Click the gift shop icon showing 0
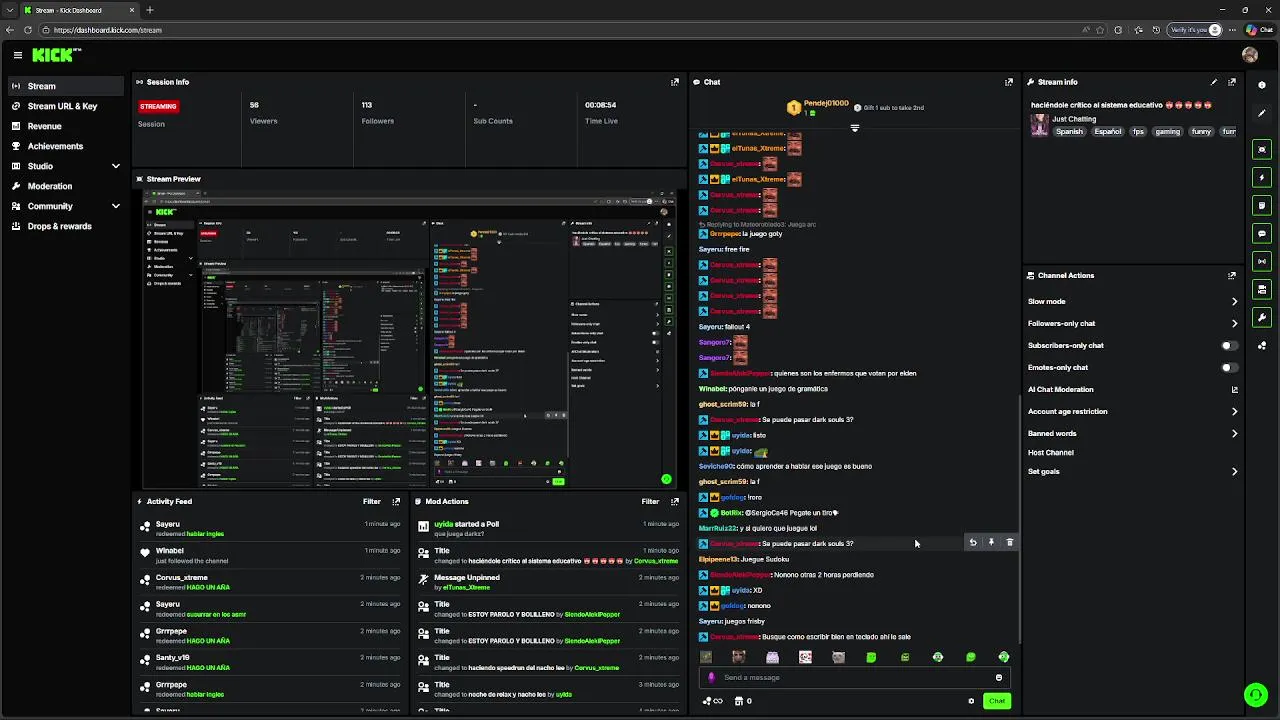Viewport: 1280px width, 720px height. pyautogui.click(x=743, y=701)
